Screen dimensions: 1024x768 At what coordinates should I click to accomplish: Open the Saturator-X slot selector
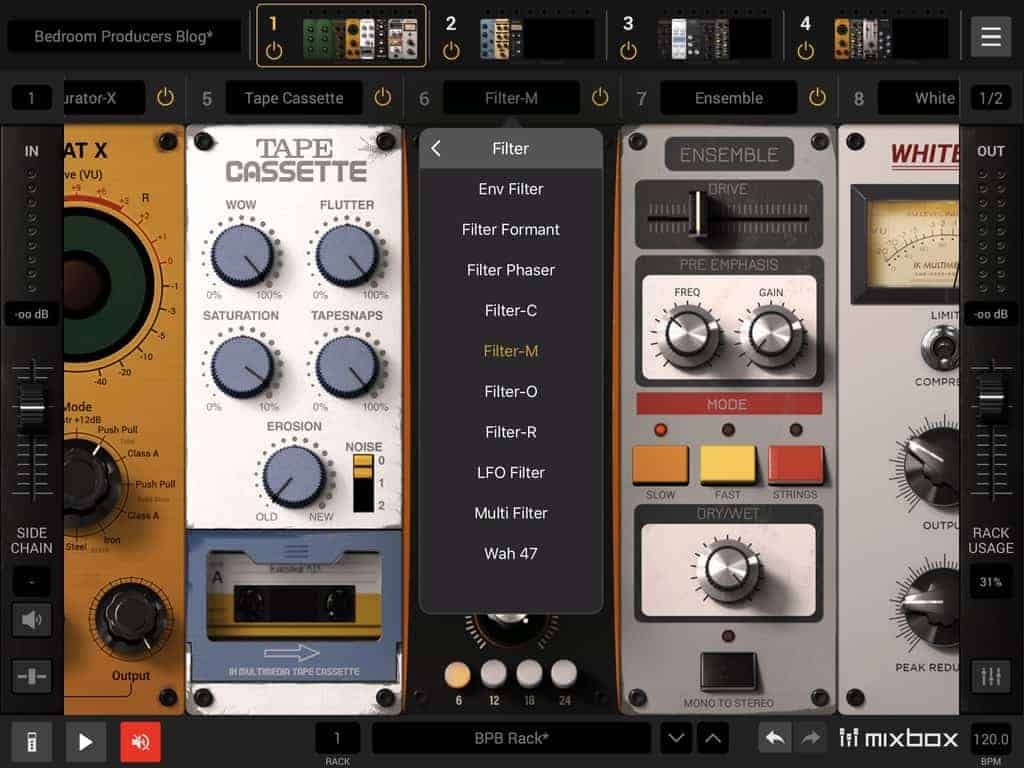tap(104, 98)
